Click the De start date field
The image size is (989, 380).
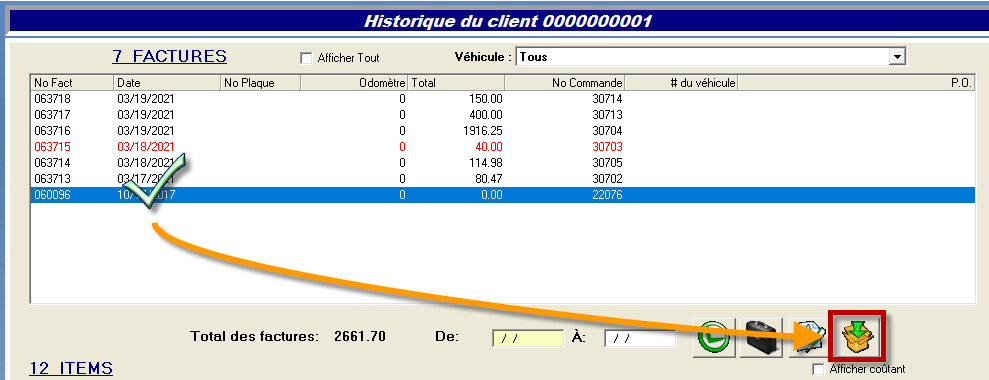528,339
